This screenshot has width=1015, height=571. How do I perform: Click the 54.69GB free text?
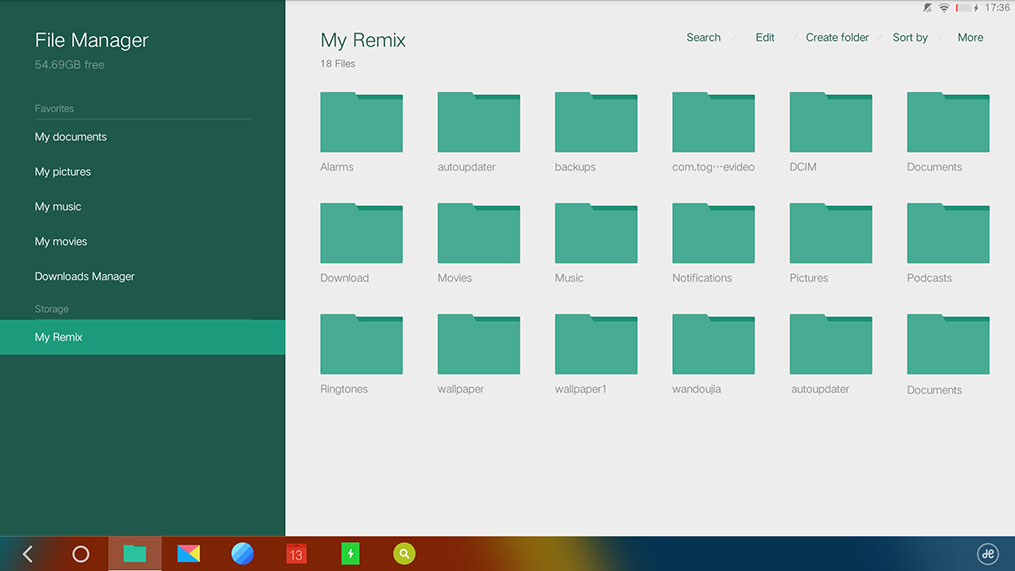click(x=69, y=65)
